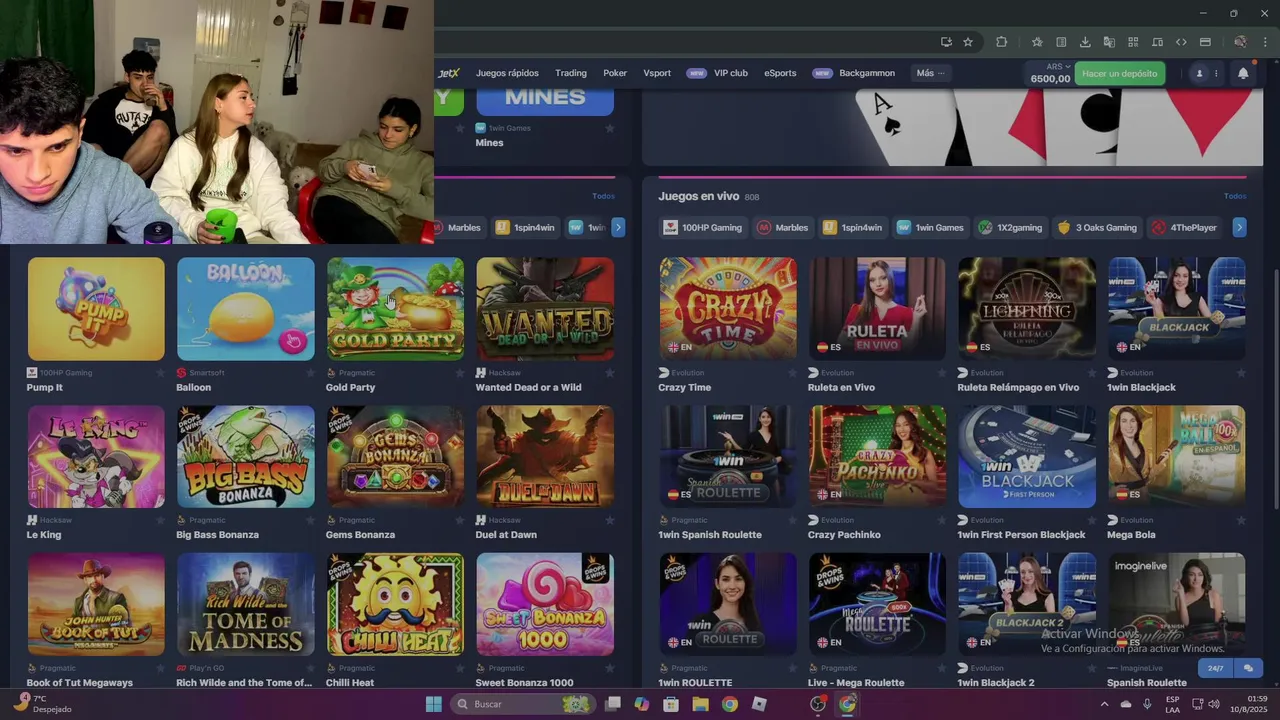Open the Chrome three-dot menu
Image resolution: width=1280 pixels, height=720 pixels.
tap(1263, 42)
